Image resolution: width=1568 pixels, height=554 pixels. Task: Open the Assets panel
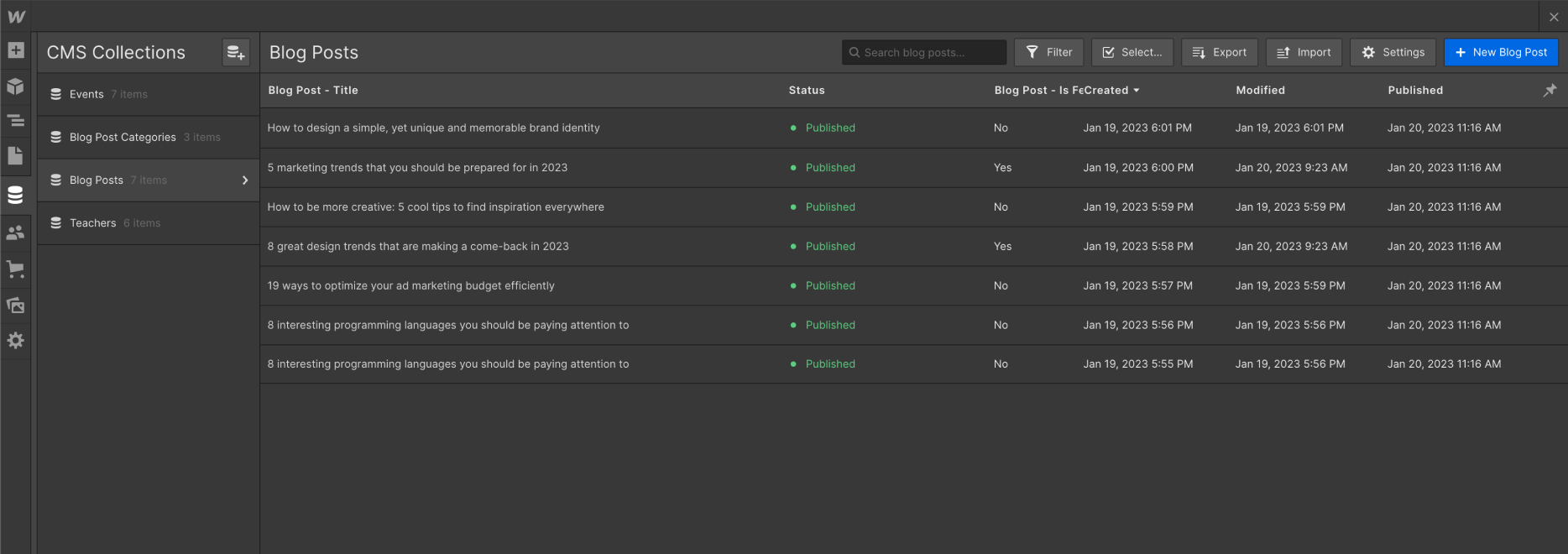tap(16, 306)
